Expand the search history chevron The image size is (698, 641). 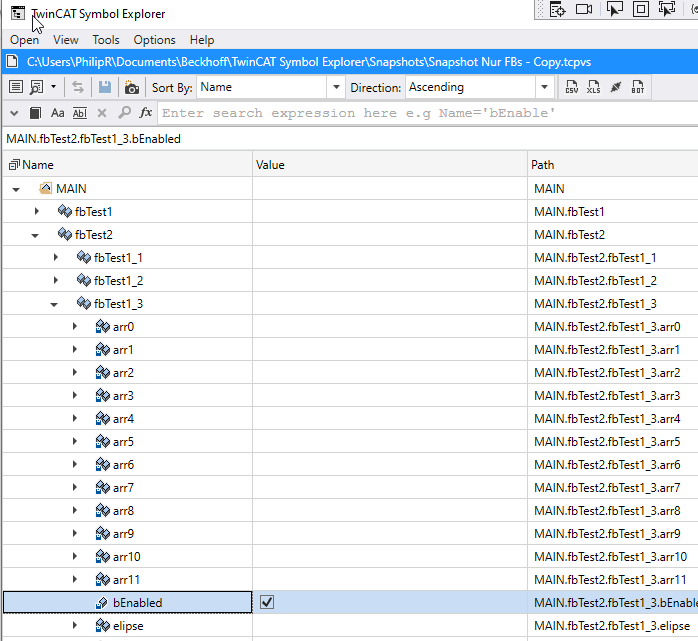(14, 113)
